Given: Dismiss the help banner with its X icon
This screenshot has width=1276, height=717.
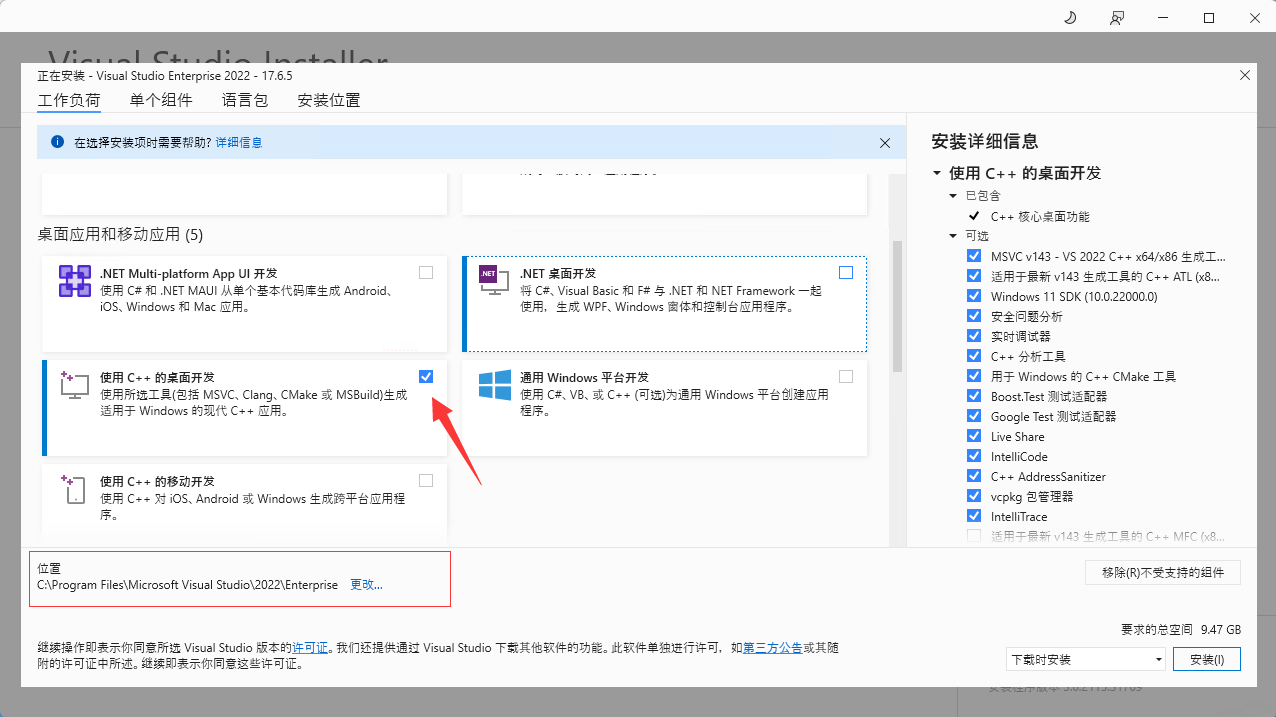Looking at the screenshot, I should tap(885, 143).
